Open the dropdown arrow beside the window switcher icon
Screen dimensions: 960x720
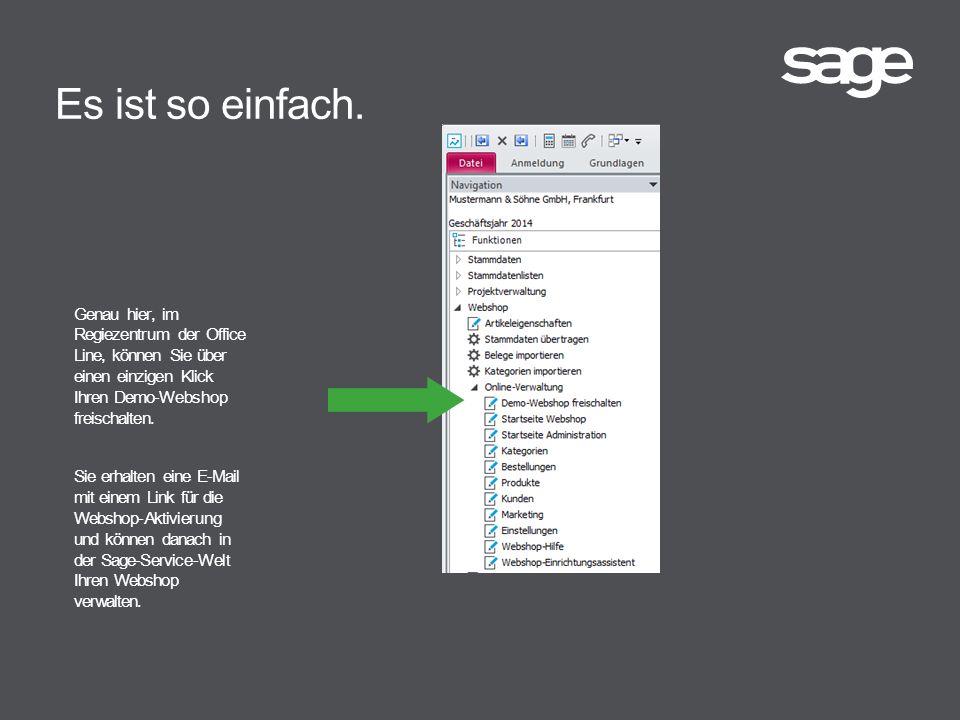tap(626, 141)
